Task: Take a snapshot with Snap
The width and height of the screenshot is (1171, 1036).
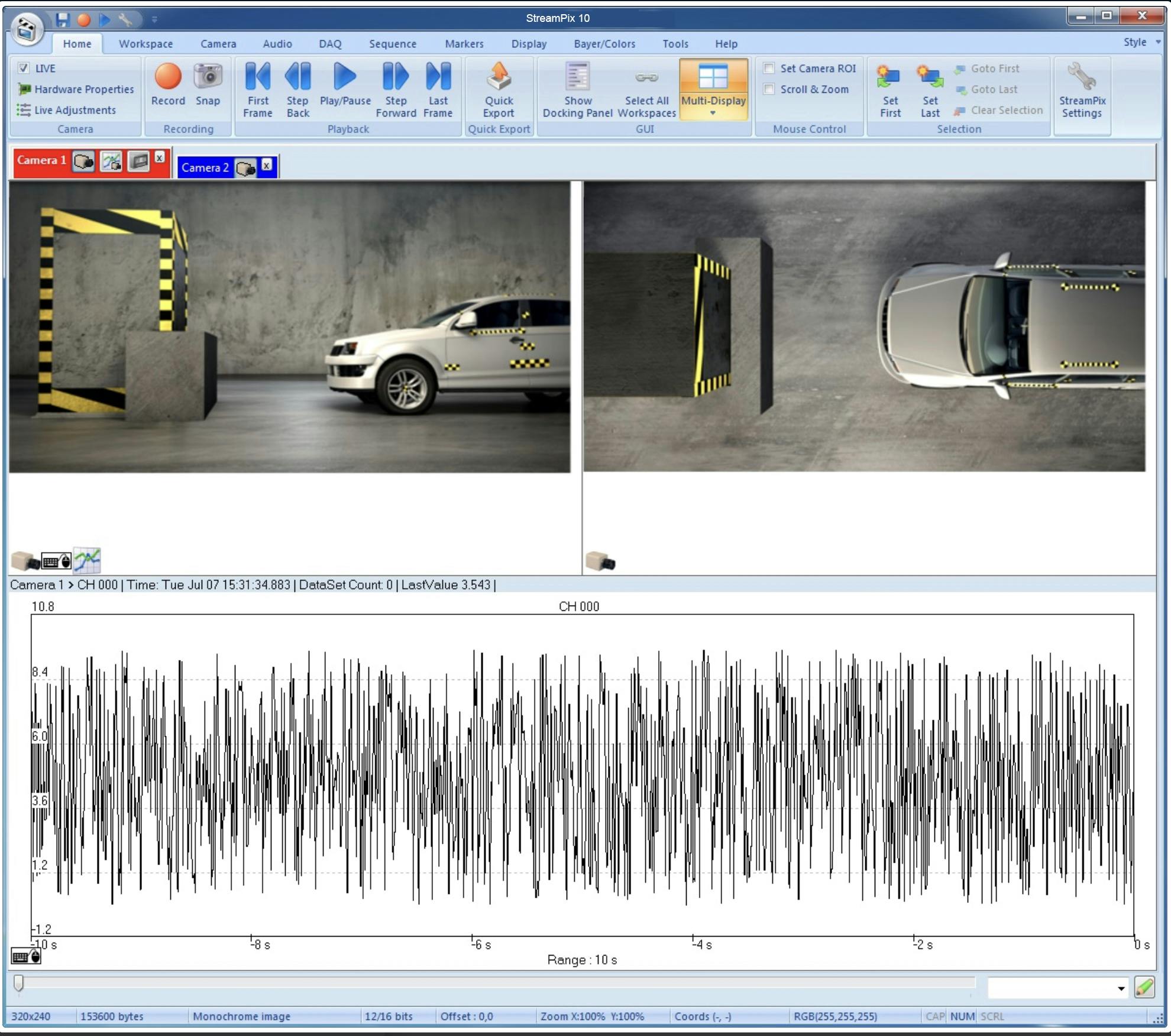Action: click(208, 78)
